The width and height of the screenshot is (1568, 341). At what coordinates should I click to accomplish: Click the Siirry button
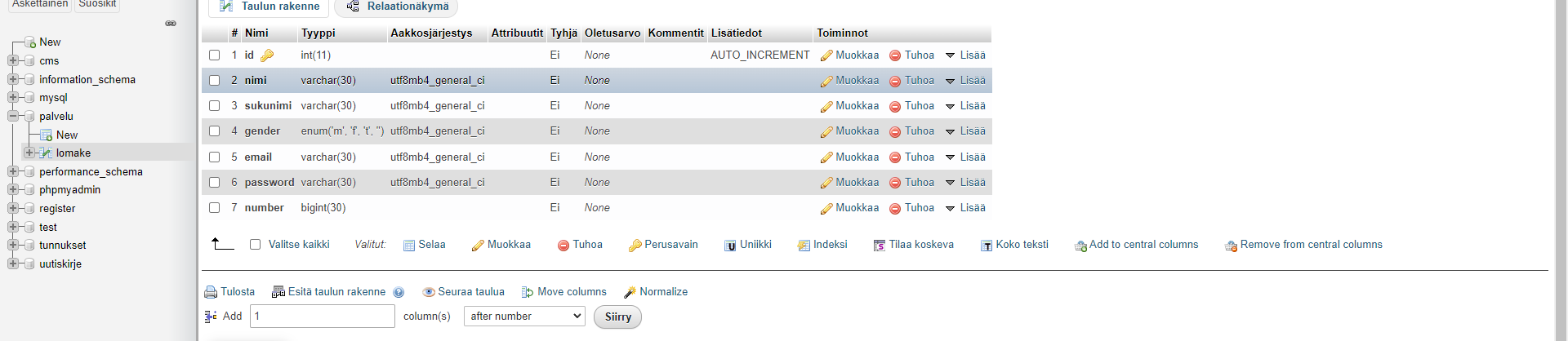pyautogui.click(x=617, y=317)
